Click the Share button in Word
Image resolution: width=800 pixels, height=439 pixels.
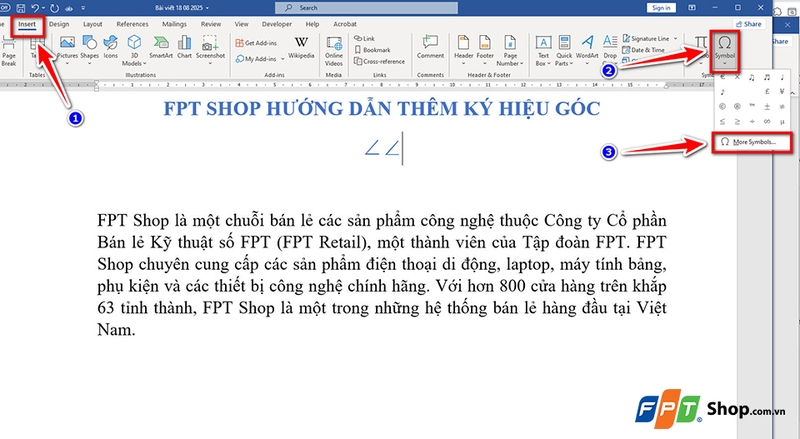click(748, 24)
